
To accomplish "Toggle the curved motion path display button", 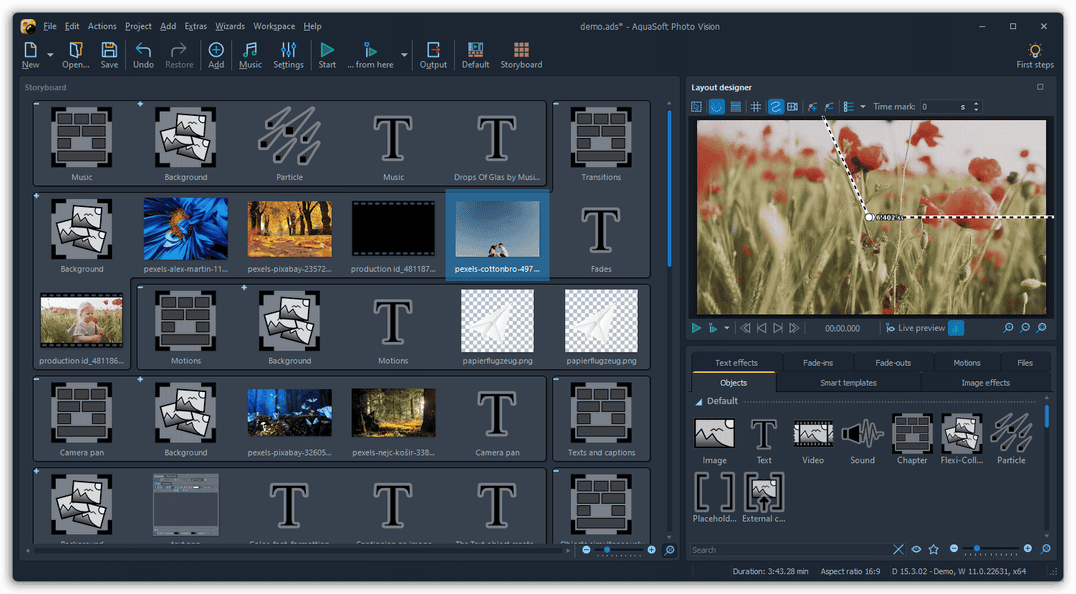I will pos(716,106).
